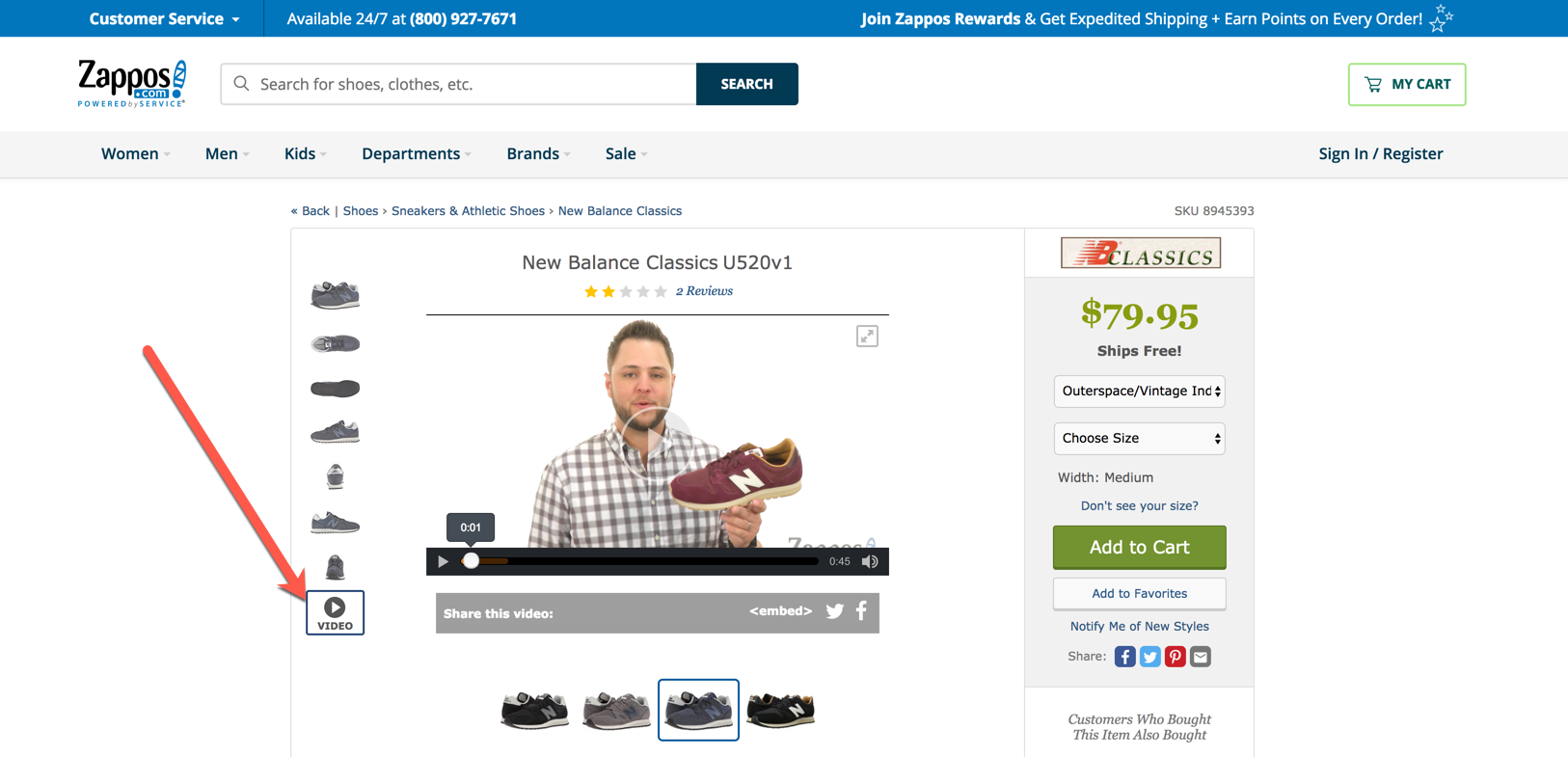Click the search input field
The width and height of the screenshot is (1568, 757).
point(459,84)
